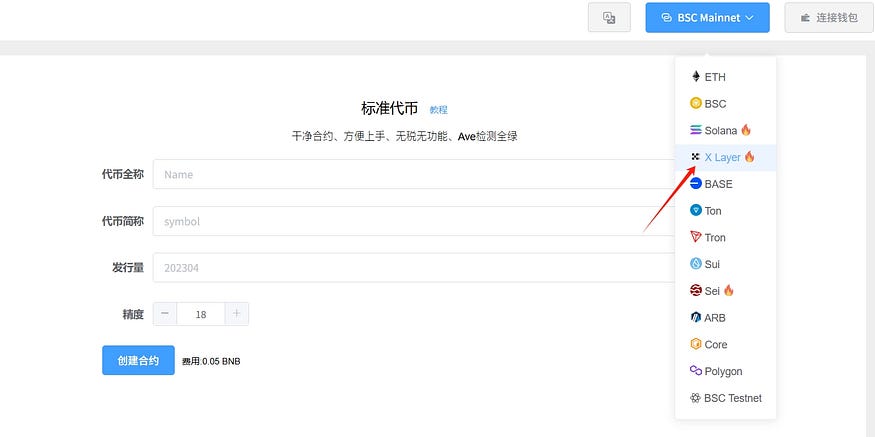Click the 连接钱包 connect wallet button
This screenshot has height=437, width=875.
pos(829,18)
